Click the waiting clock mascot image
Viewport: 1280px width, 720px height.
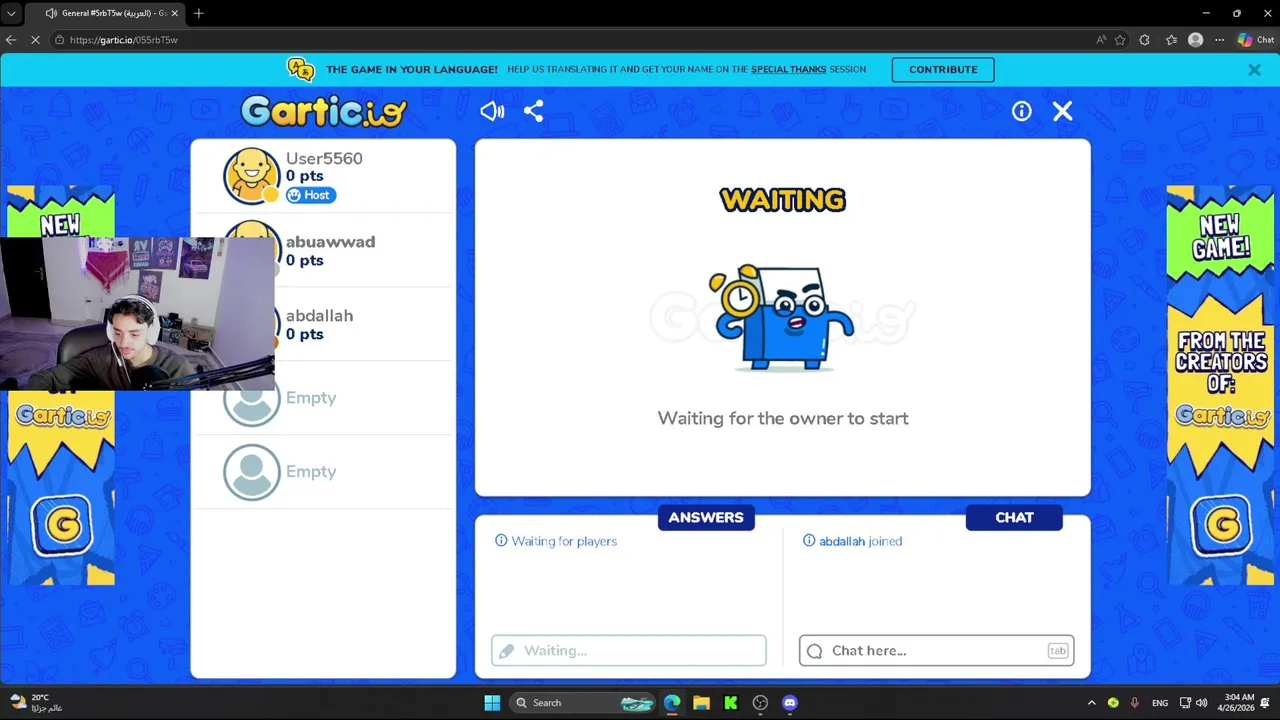[x=783, y=317]
